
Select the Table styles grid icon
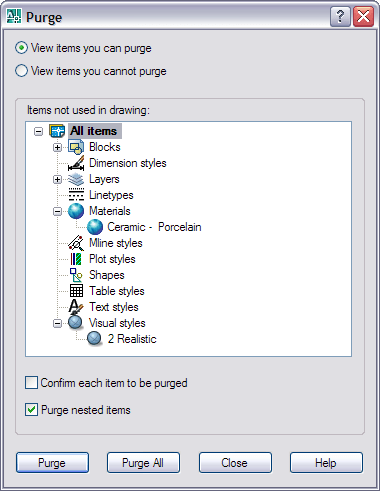[76, 291]
